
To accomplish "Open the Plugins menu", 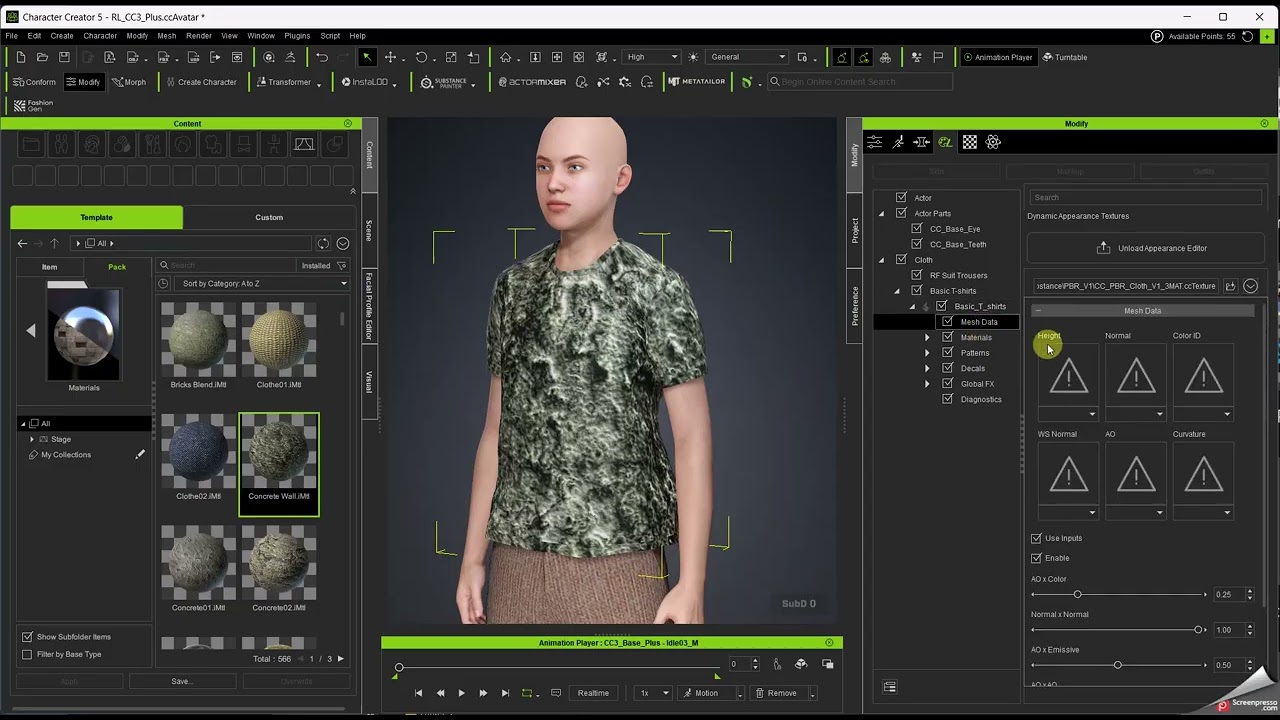I will click(297, 36).
